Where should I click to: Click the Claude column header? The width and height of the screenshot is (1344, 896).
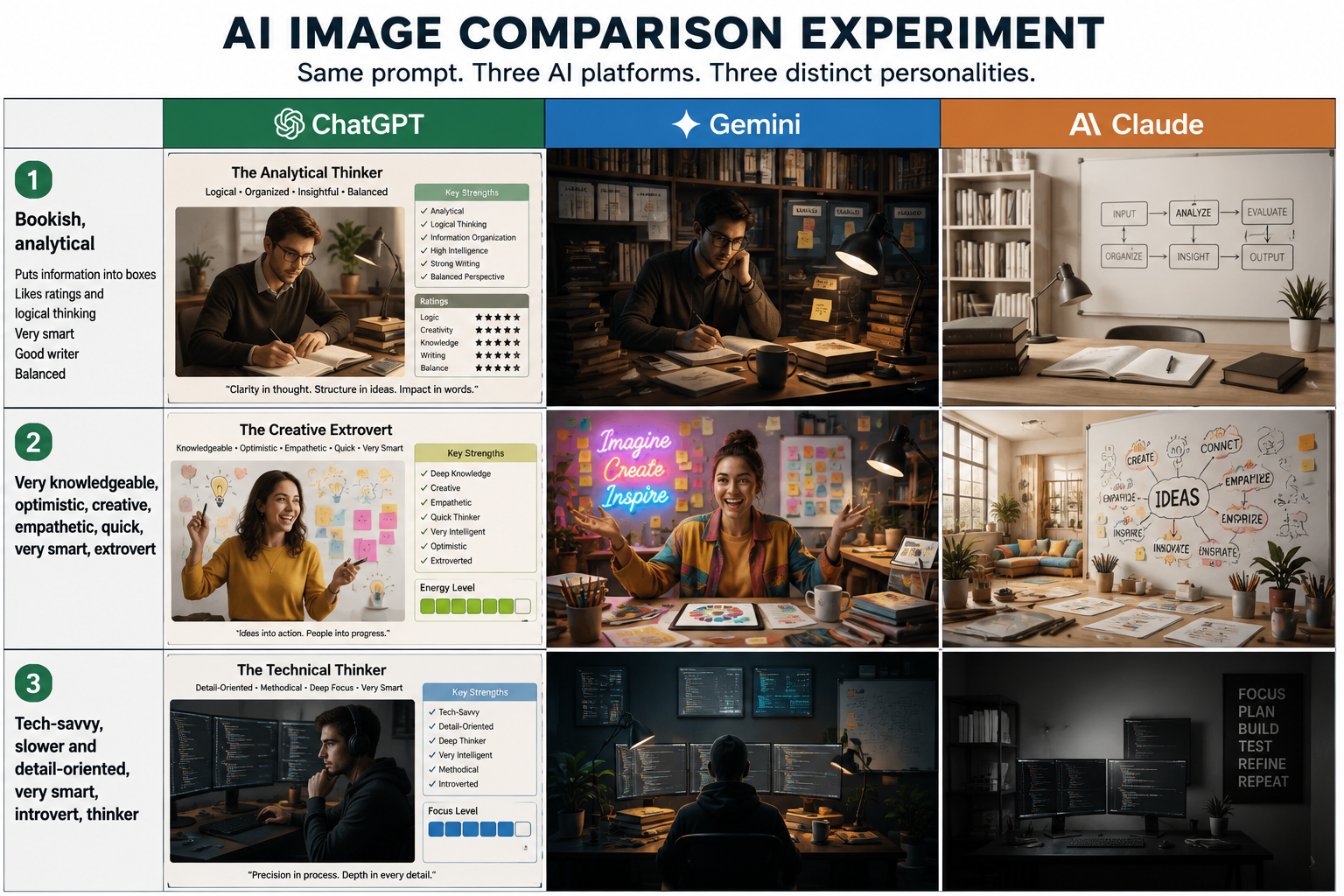[x=1137, y=123]
